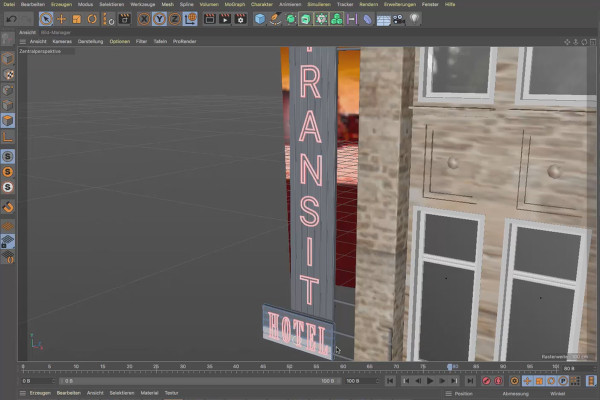Screen dimensions: 600x400
Task: Add a Cube primitive object
Action: pos(260,19)
